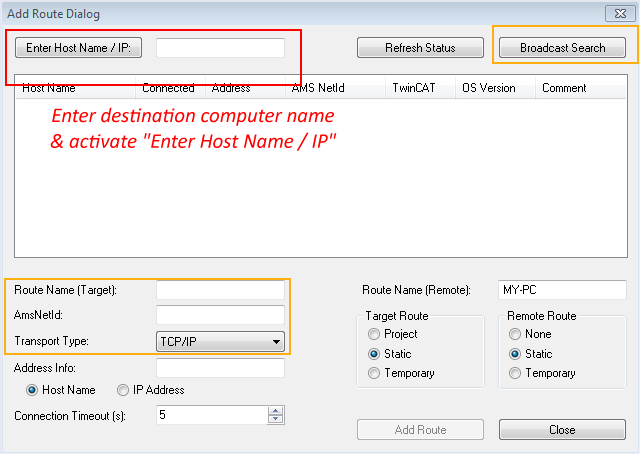Click the AMS NetId column header
Image resolution: width=640 pixels, height=454 pixels.
[318, 88]
